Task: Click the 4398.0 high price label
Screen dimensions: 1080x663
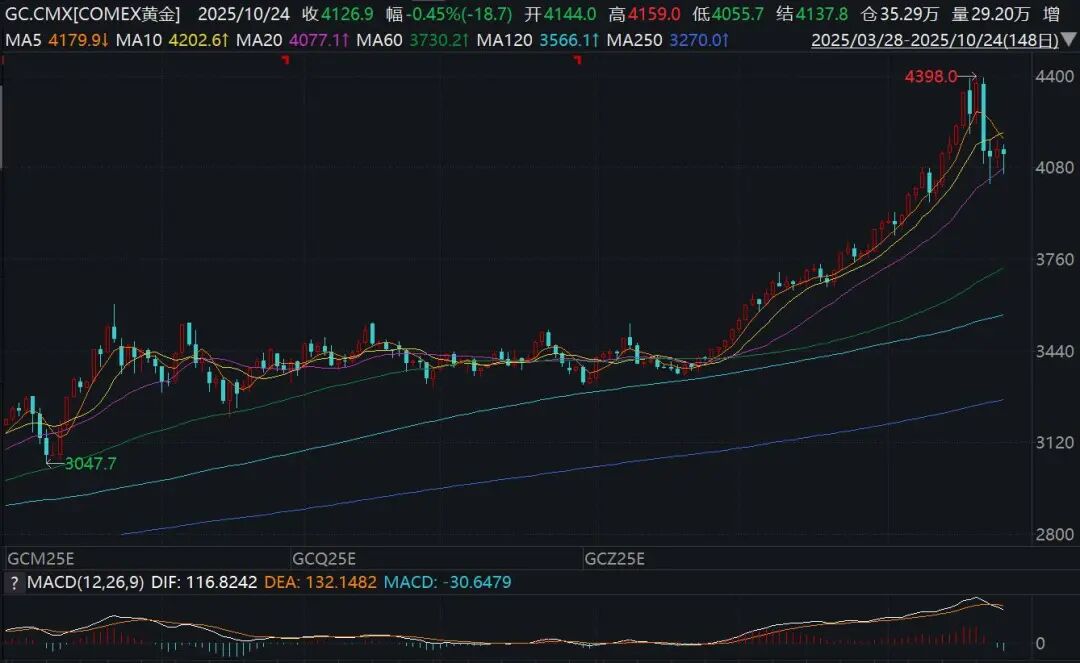Action: pos(931,76)
